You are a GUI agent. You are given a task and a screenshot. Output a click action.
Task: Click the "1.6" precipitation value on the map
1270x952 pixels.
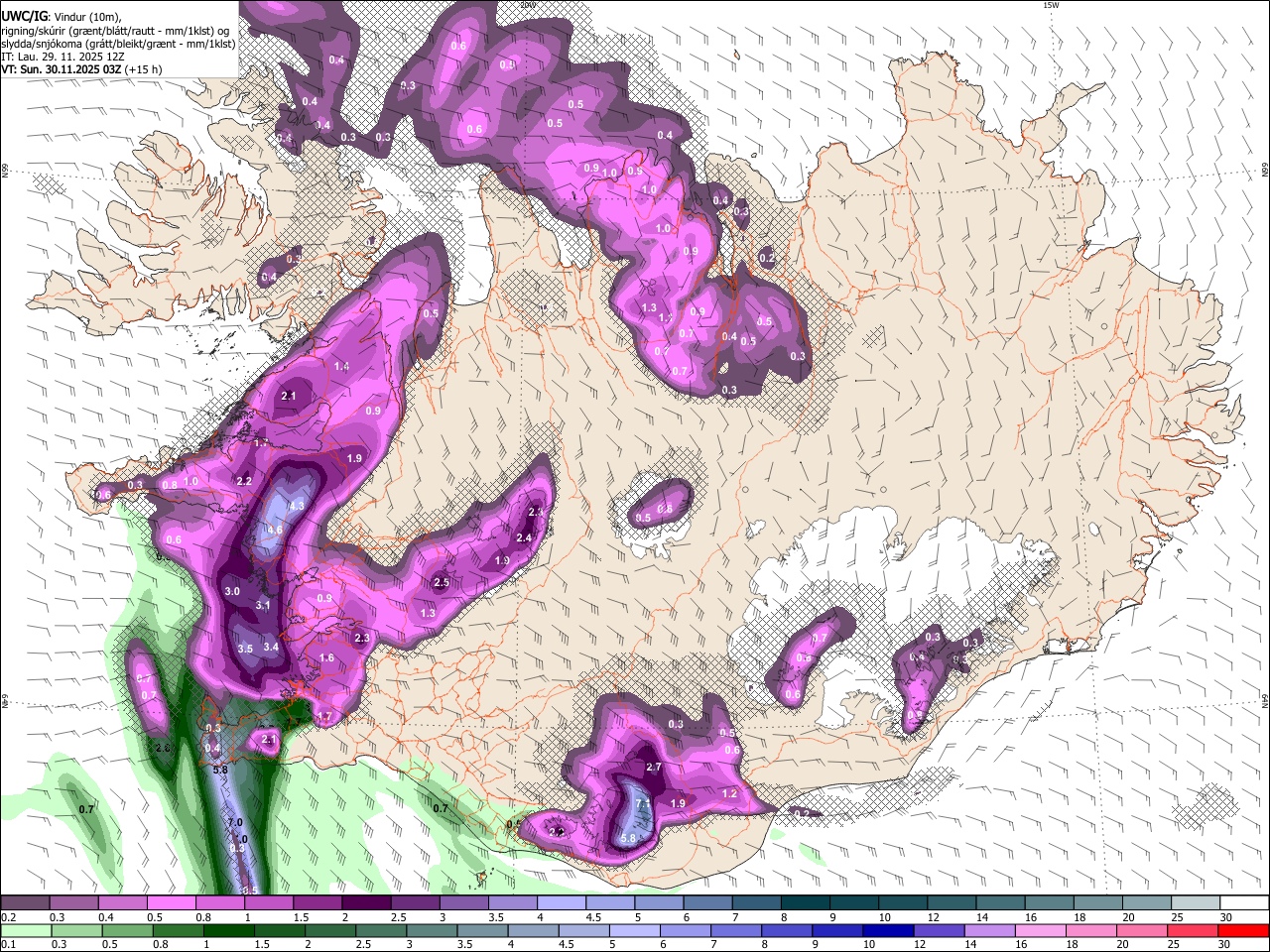coord(326,658)
